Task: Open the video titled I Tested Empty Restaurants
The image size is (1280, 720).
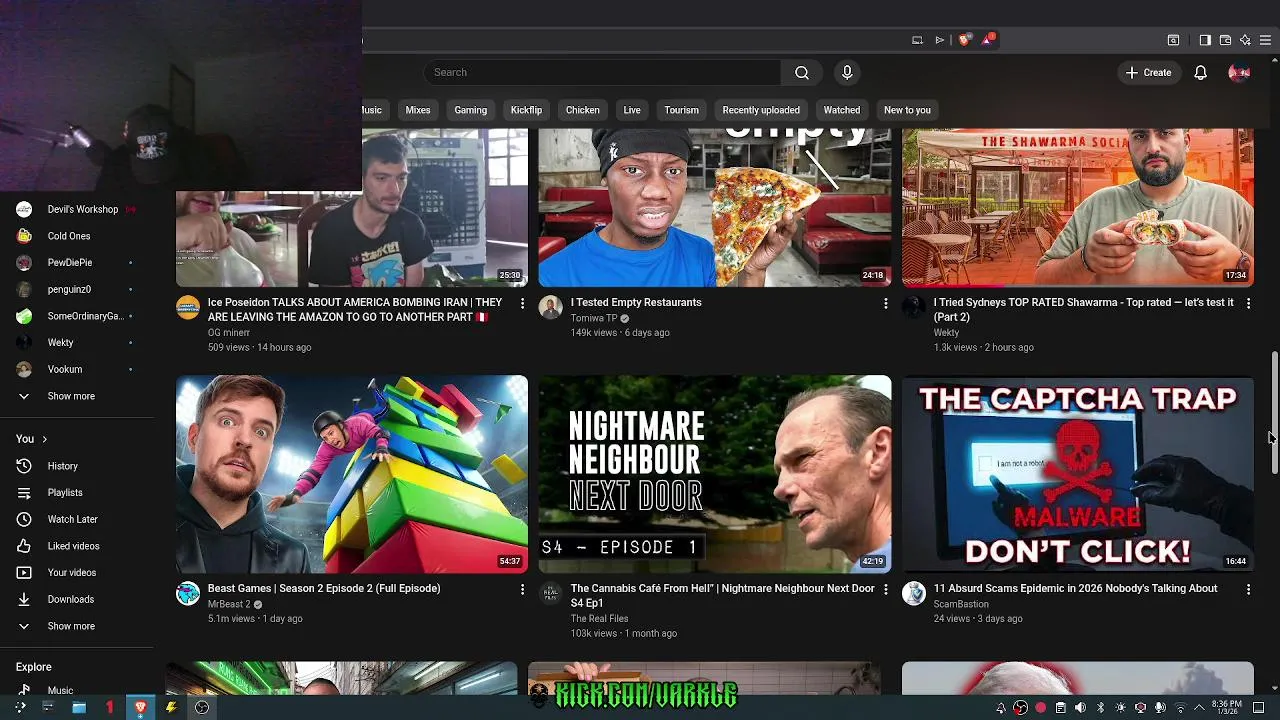Action: pyautogui.click(x=636, y=302)
